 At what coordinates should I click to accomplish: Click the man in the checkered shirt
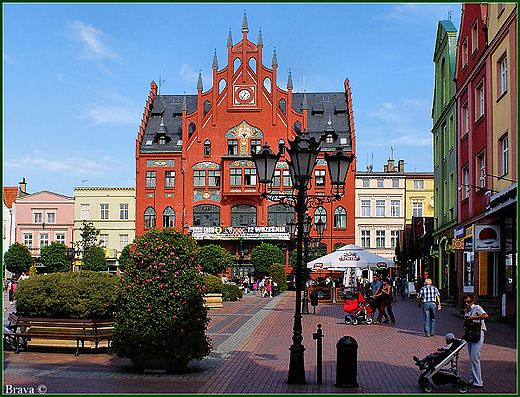coord(429,307)
